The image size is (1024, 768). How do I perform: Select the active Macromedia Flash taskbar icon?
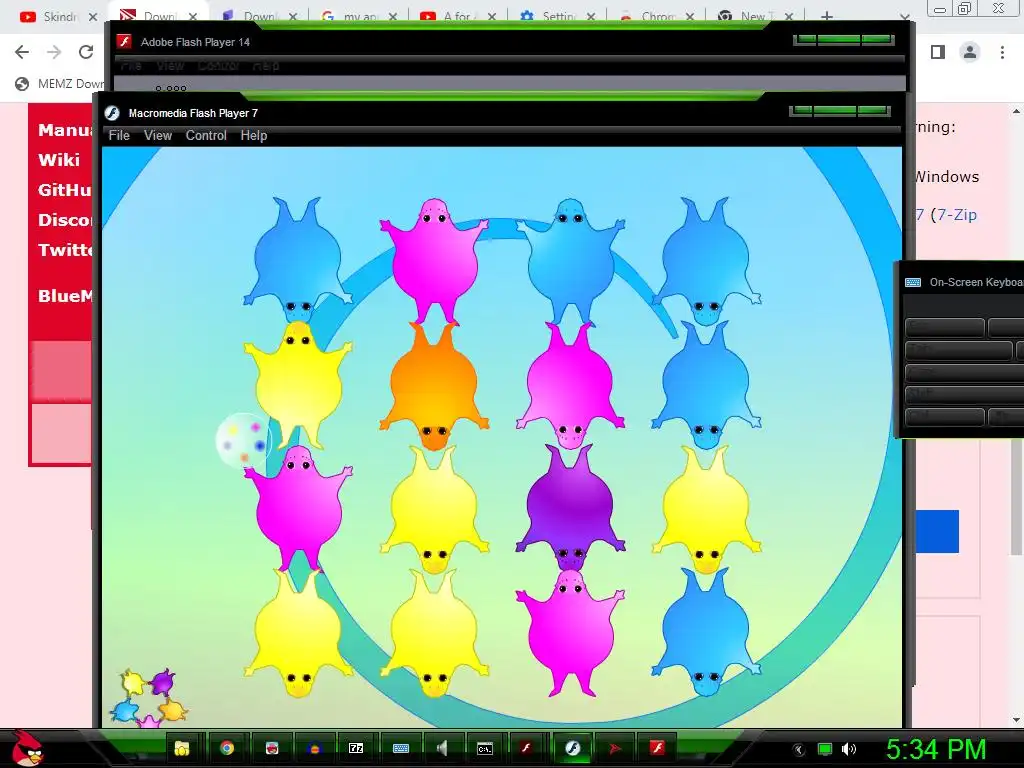573,748
